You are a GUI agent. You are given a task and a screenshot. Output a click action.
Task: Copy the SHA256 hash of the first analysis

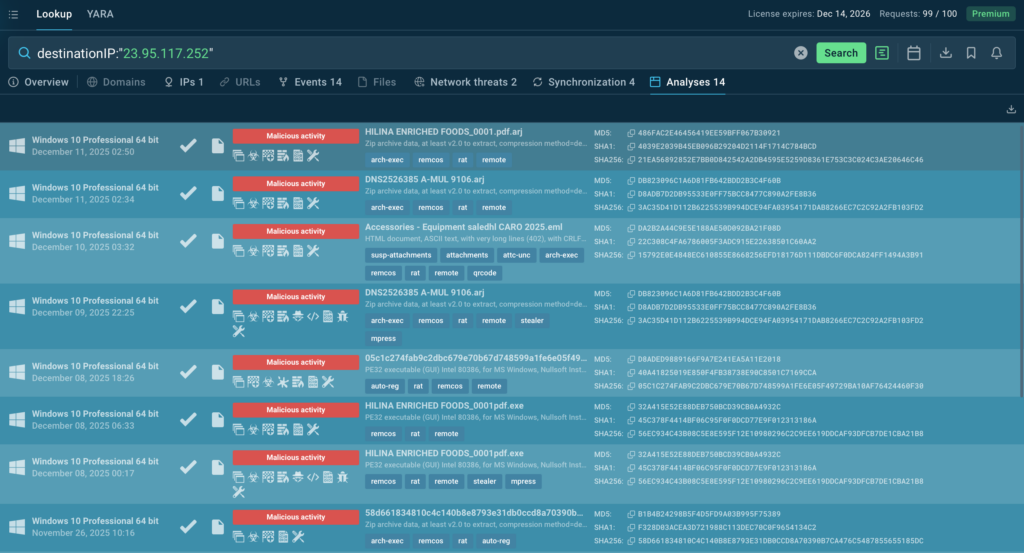630,159
